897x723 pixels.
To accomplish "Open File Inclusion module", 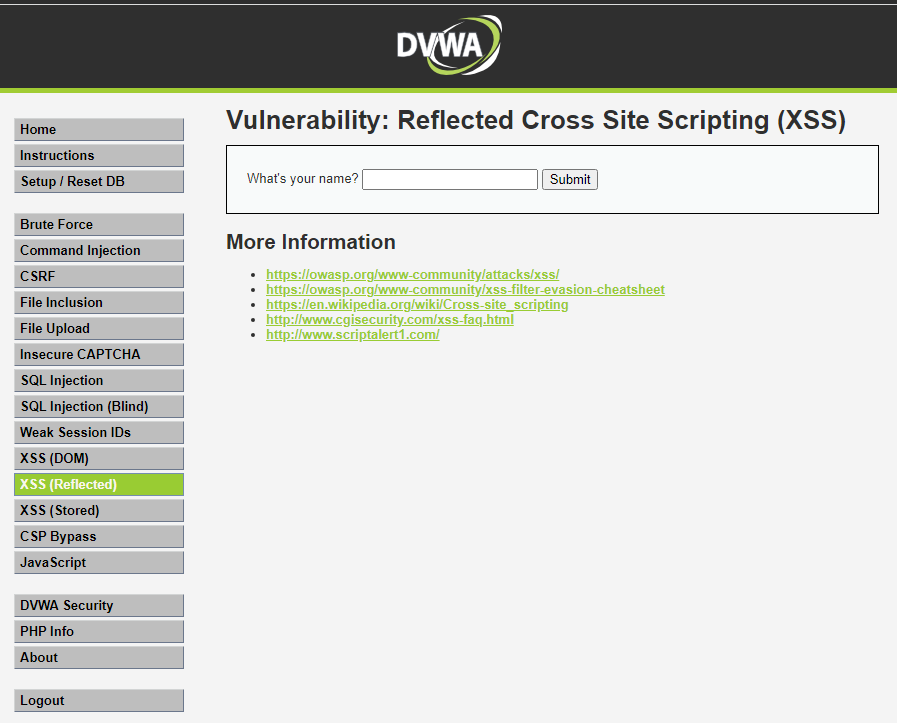I will click(x=99, y=303).
